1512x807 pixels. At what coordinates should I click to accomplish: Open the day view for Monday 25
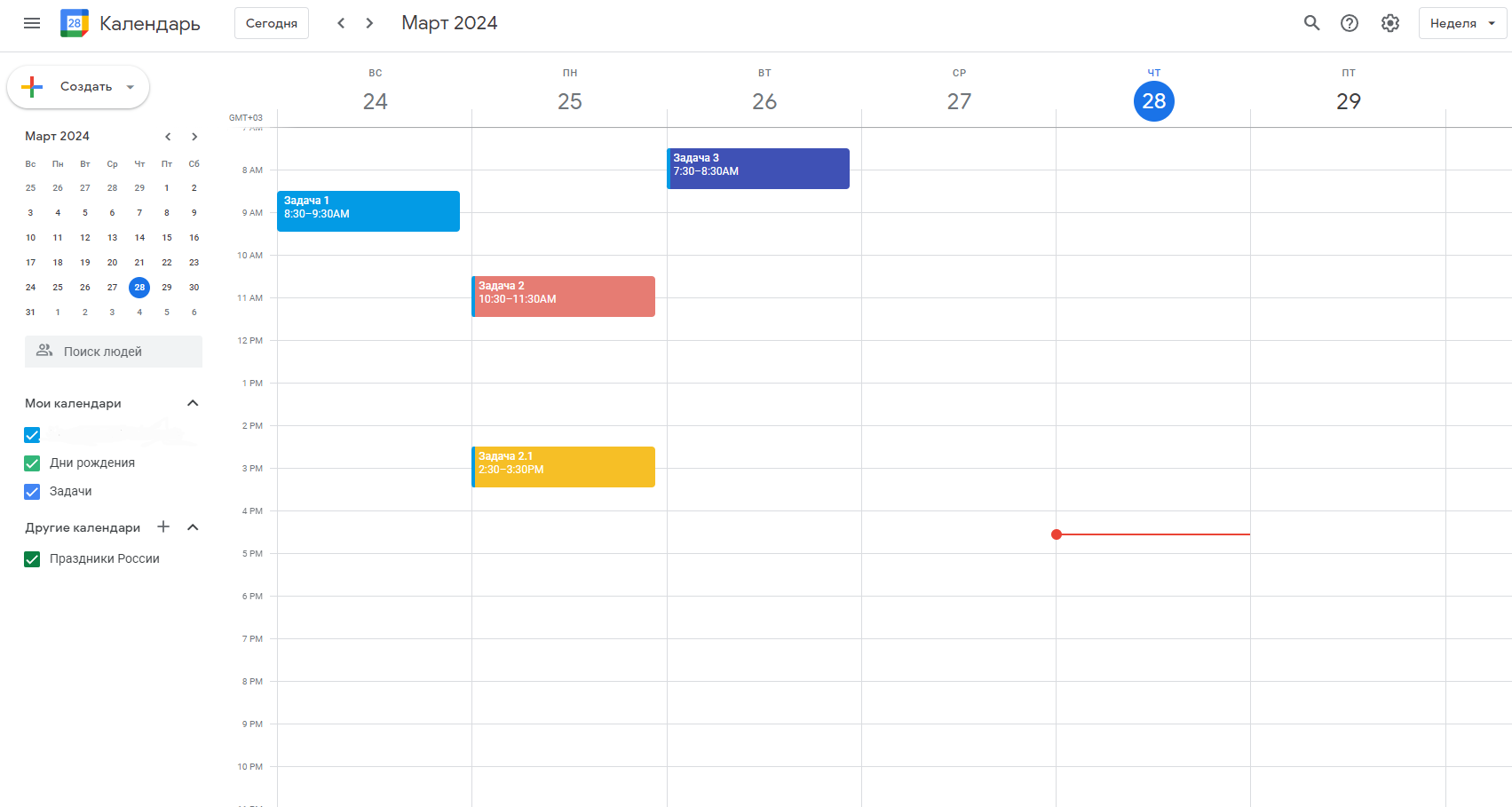tap(570, 101)
